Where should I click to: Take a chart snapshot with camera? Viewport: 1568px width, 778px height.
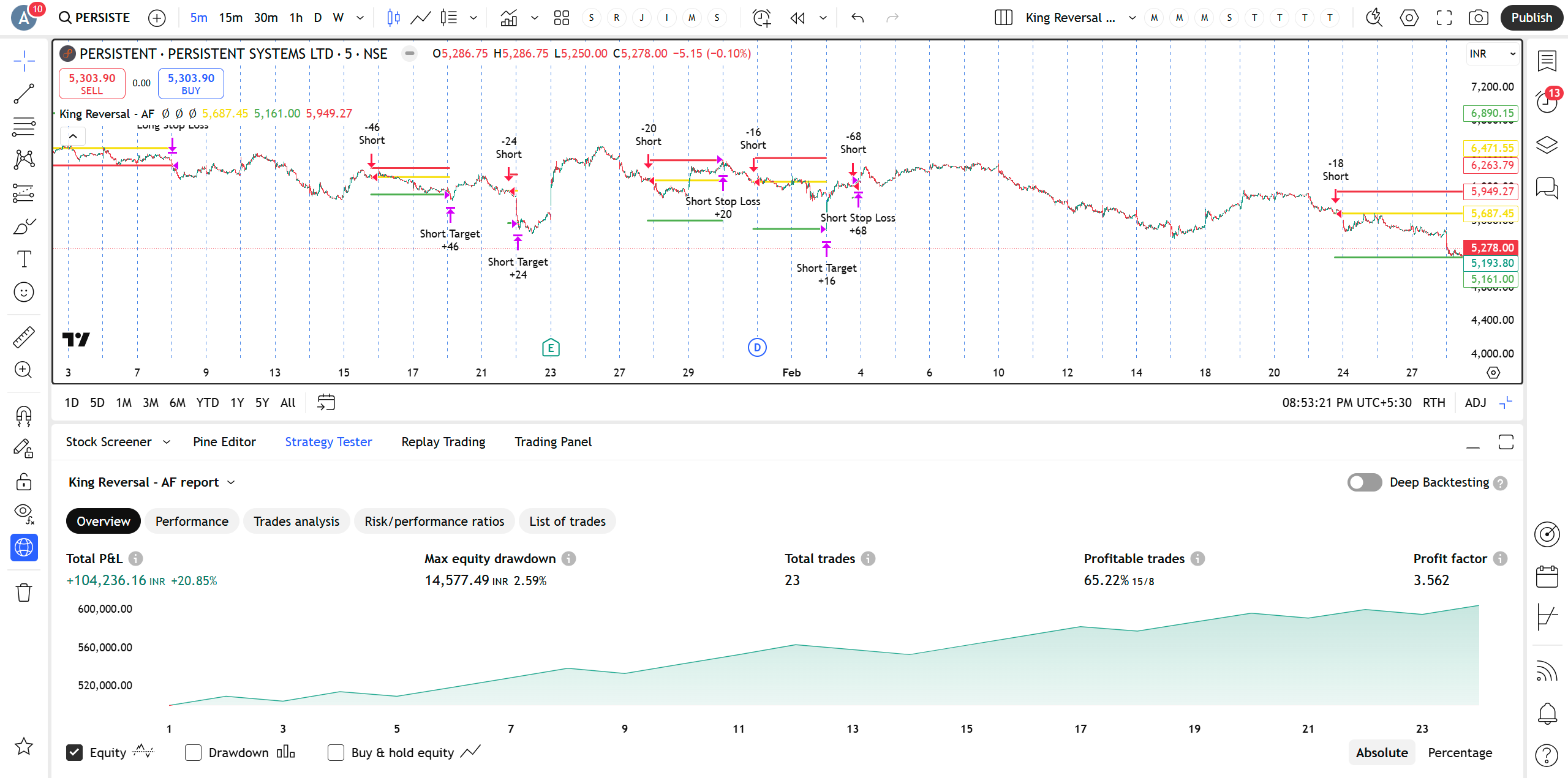point(1478,18)
